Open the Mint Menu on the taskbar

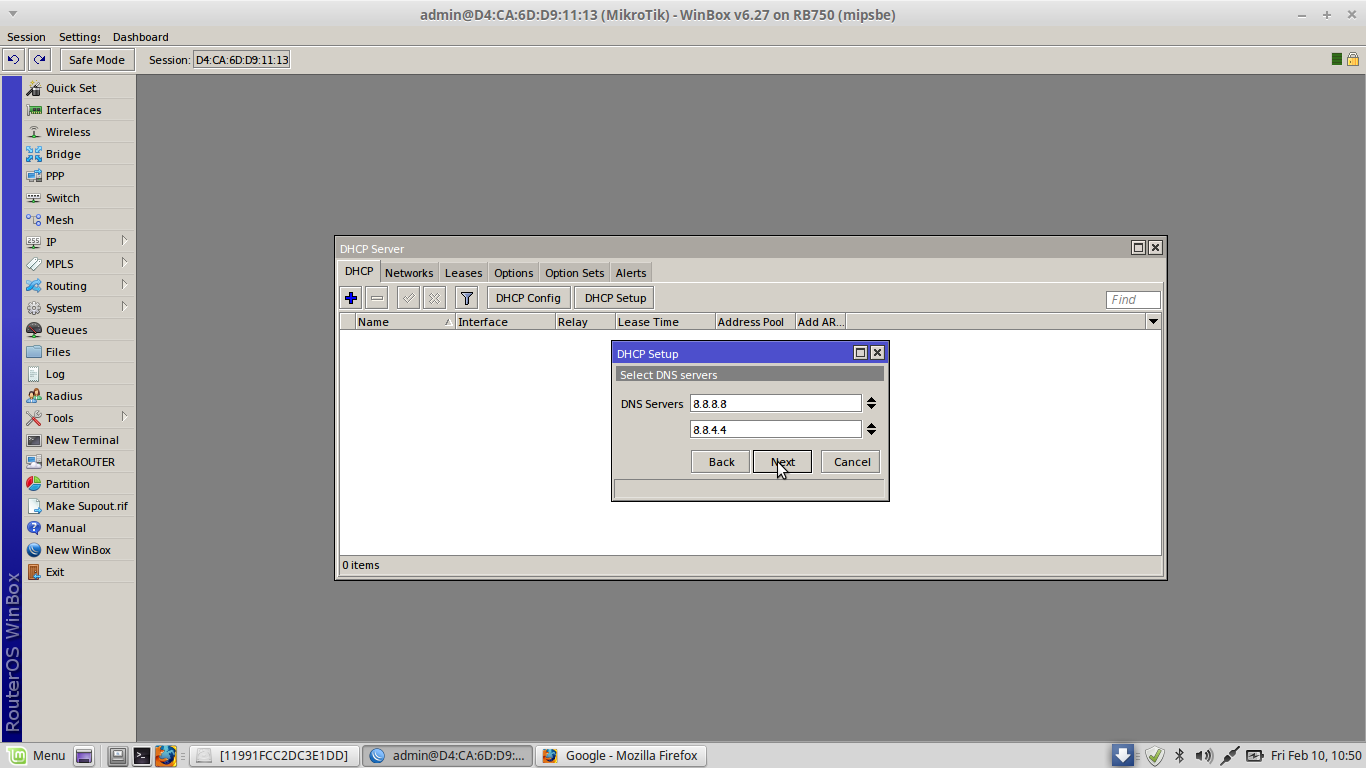38,756
